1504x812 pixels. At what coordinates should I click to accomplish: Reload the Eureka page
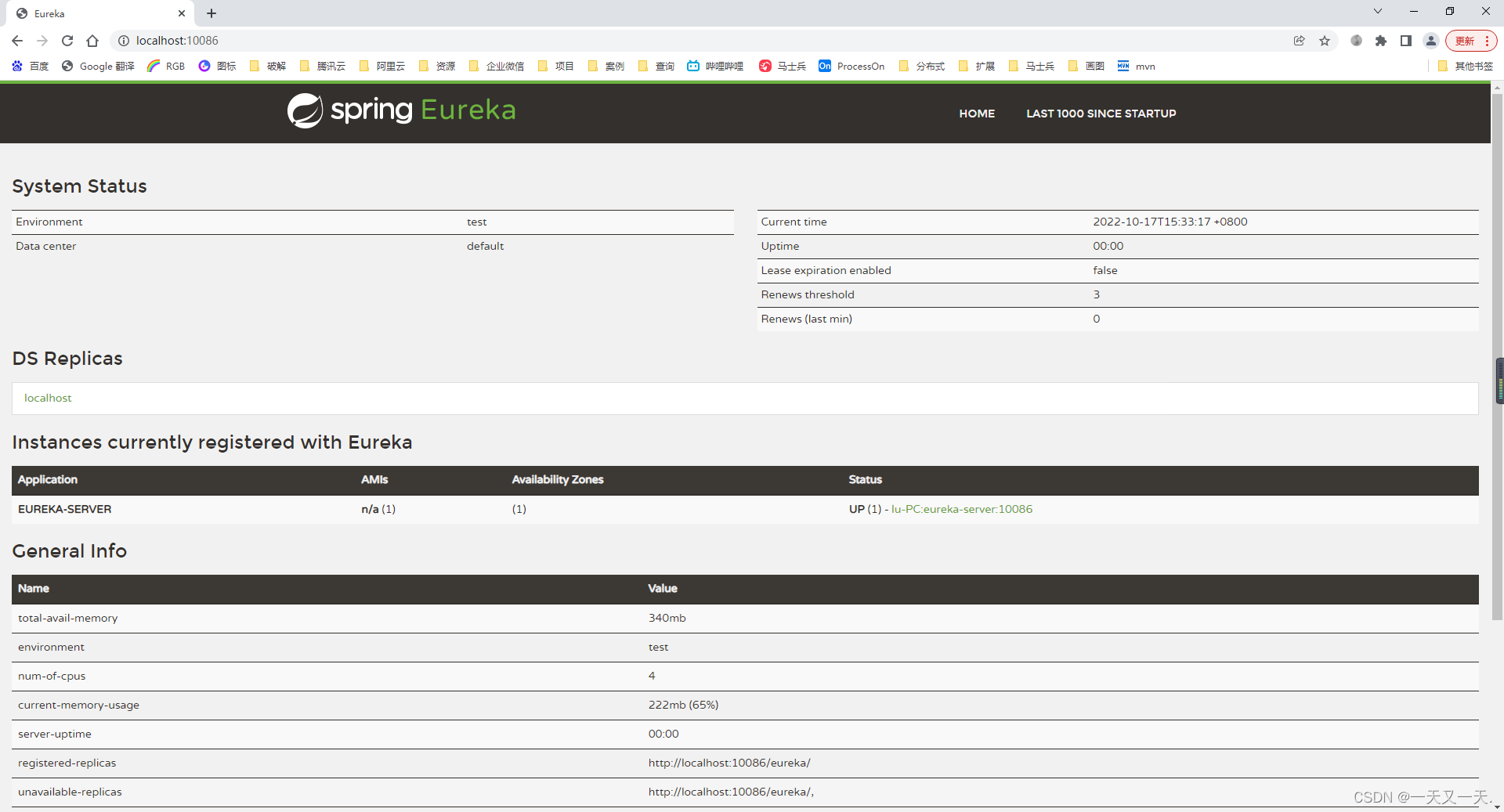coord(67,41)
